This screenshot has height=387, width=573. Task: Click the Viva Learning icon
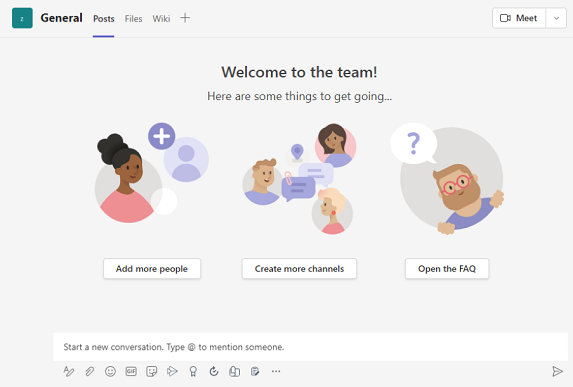[234, 371]
